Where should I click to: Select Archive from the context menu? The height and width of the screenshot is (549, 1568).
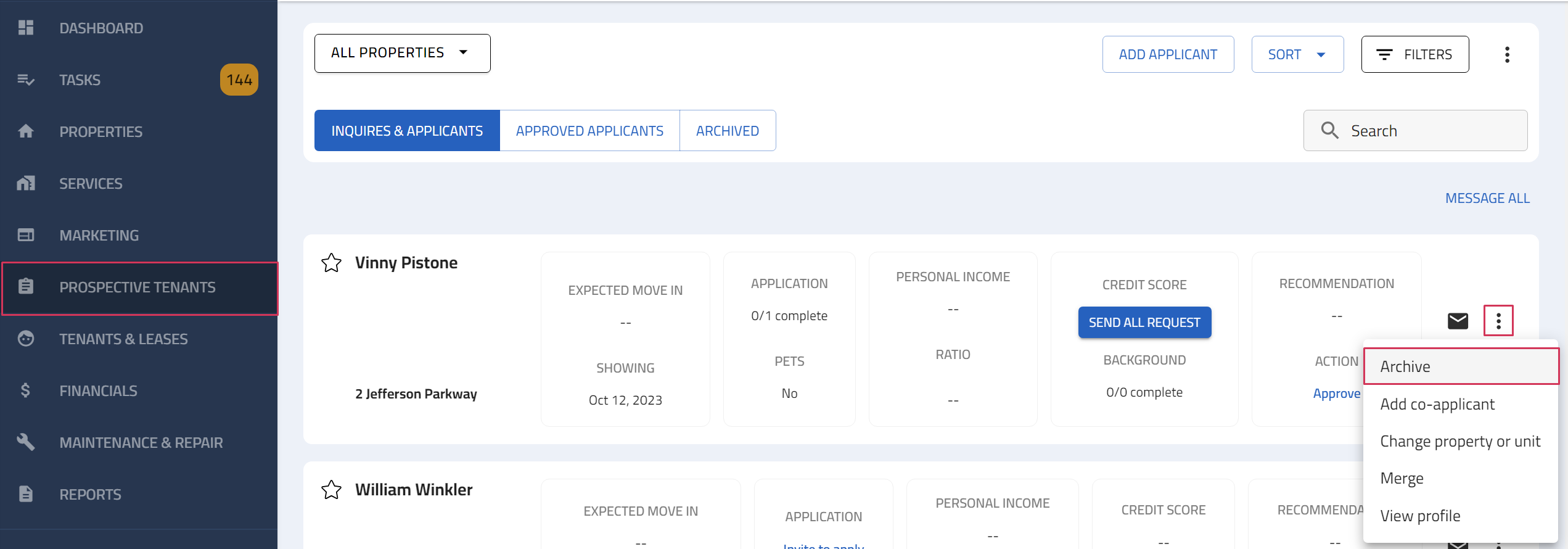point(1461,366)
